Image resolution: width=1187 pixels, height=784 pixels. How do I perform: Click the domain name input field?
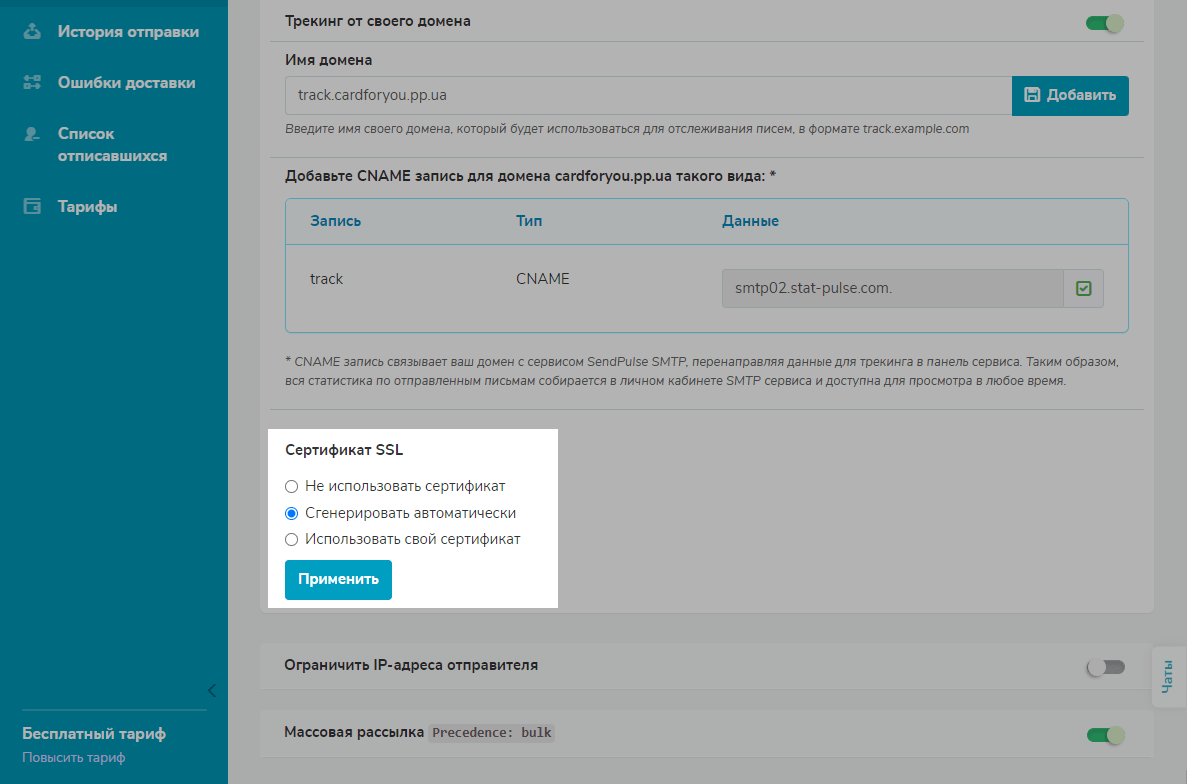pyautogui.click(x=648, y=96)
